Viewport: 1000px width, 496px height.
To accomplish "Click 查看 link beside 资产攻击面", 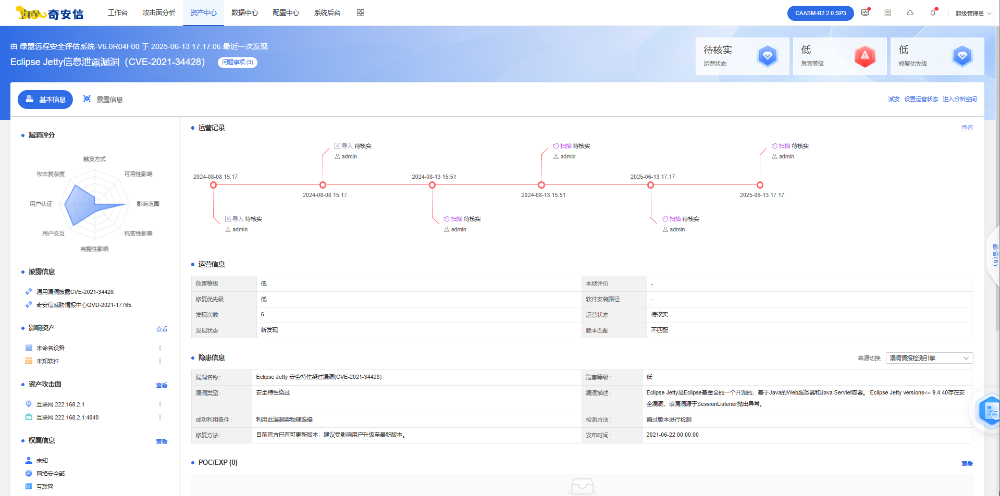I will coord(162,385).
